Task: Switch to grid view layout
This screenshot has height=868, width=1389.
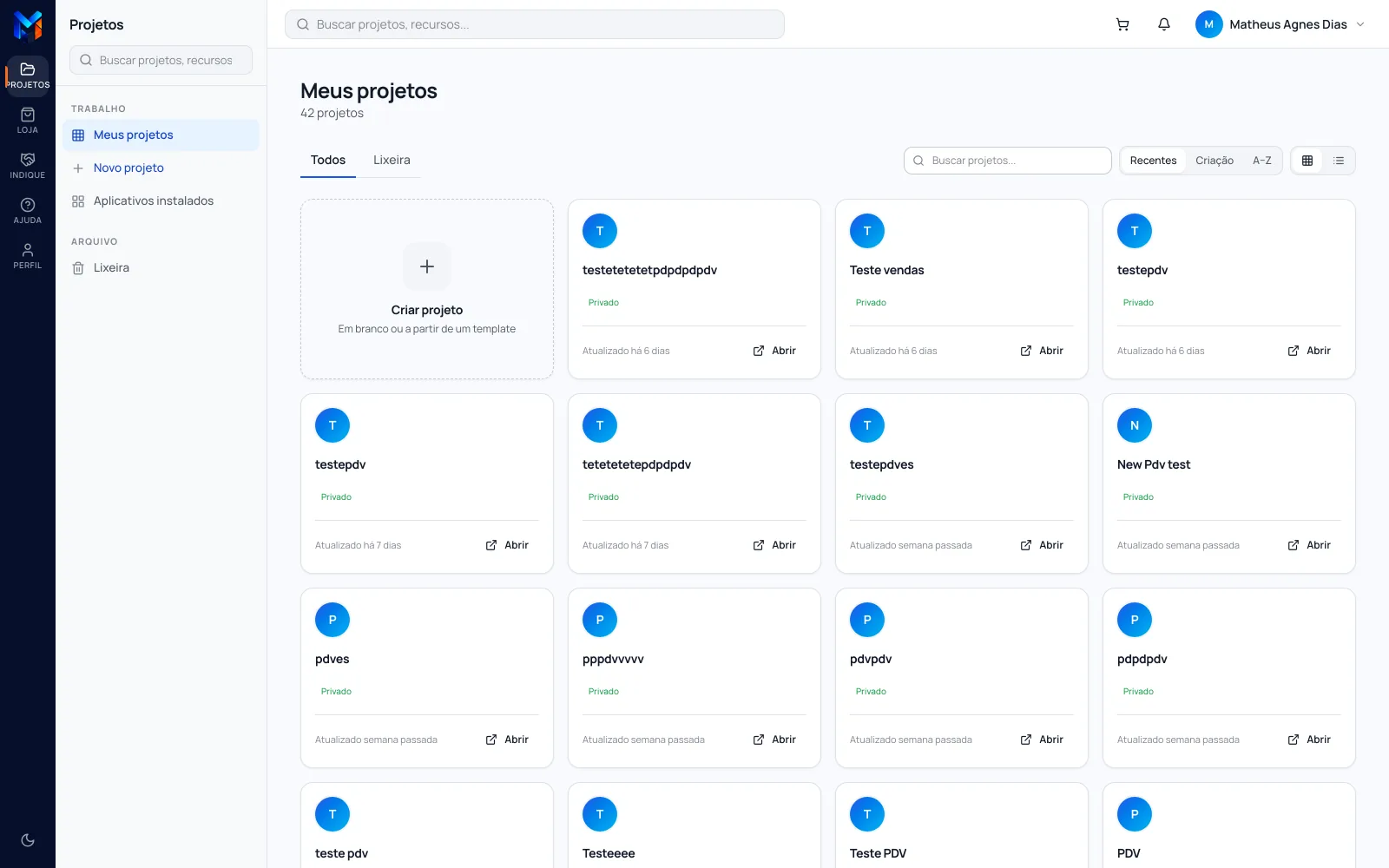Action: click(1307, 161)
